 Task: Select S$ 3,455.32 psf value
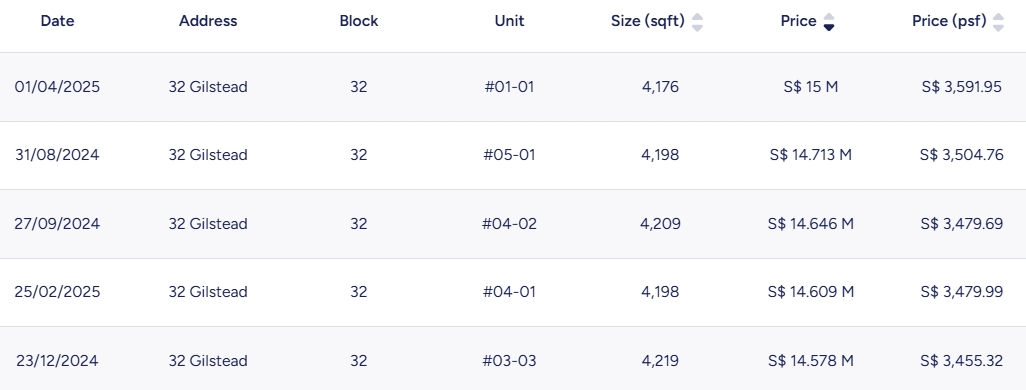pyautogui.click(x=961, y=361)
